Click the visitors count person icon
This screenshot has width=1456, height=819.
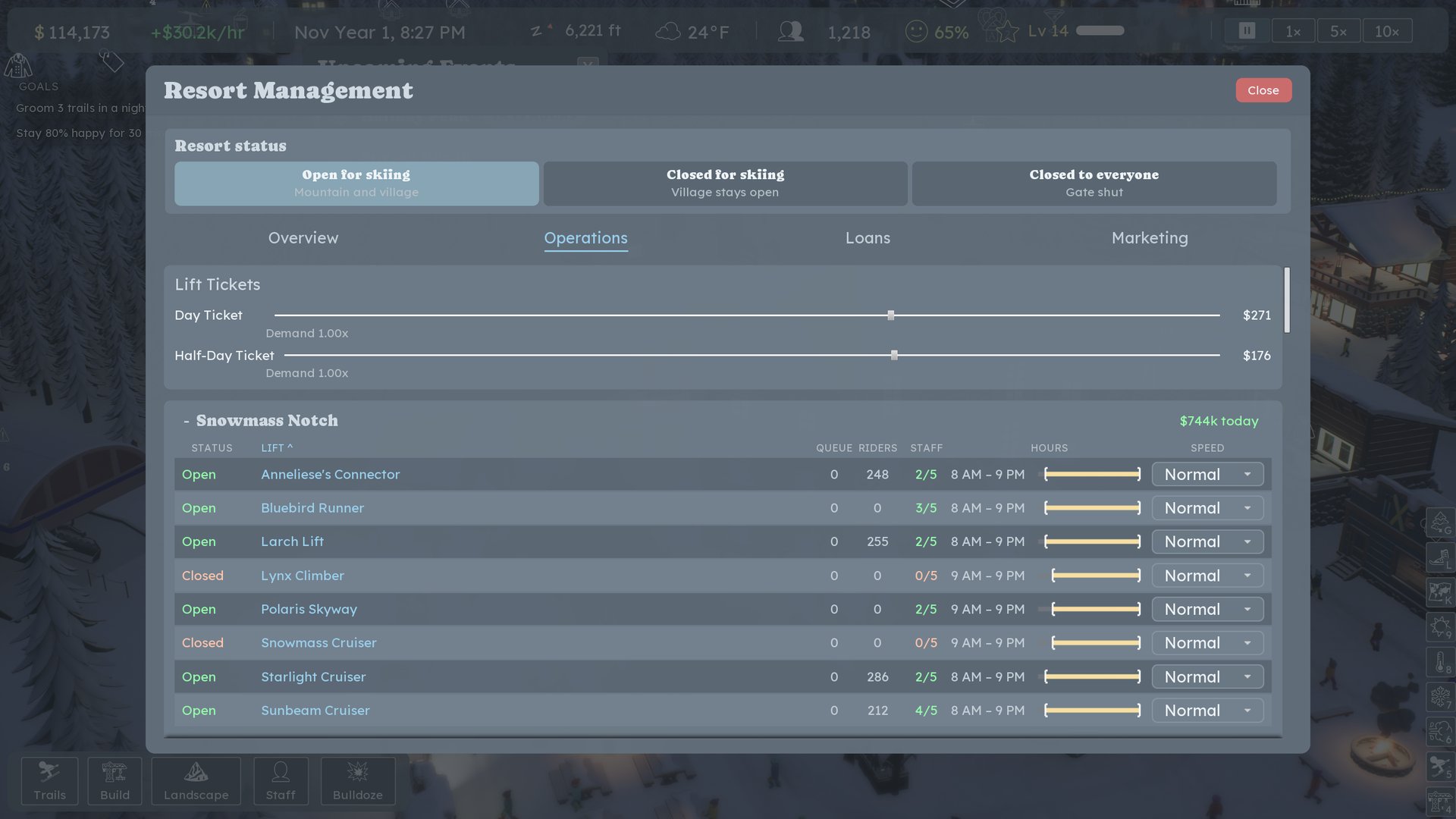(x=791, y=31)
